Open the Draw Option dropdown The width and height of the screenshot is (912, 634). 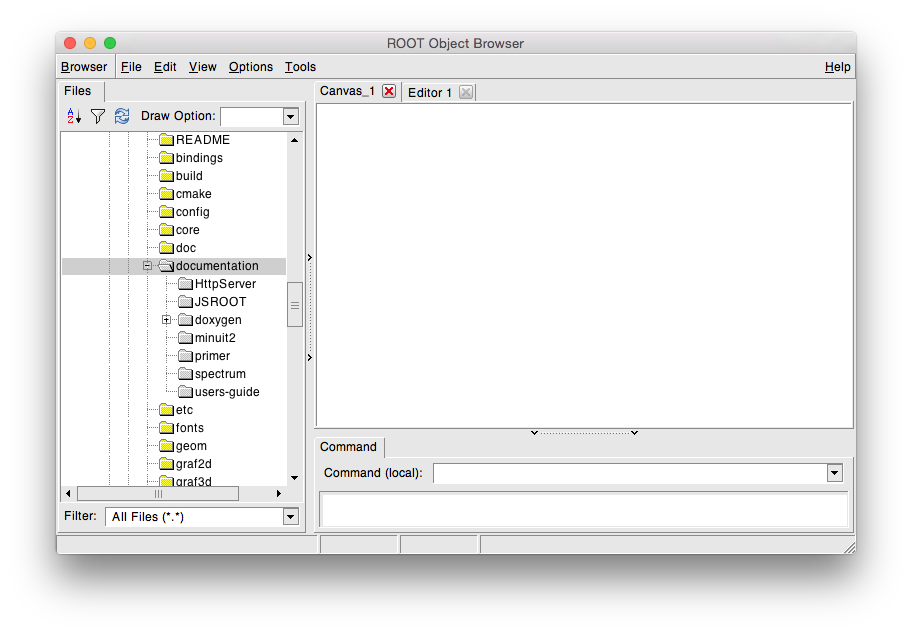[290, 117]
